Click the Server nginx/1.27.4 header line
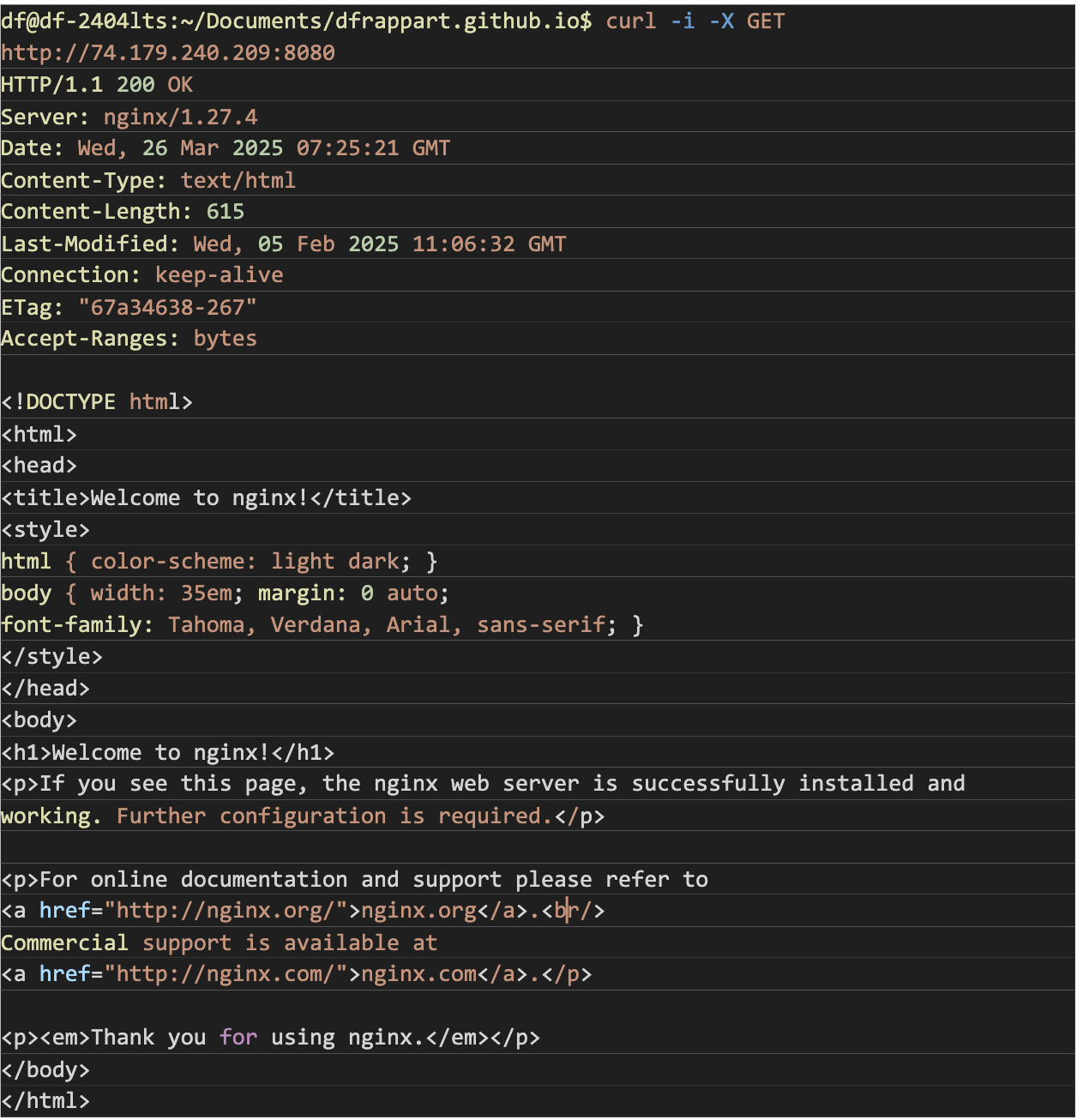 pyautogui.click(x=129, y=117)
